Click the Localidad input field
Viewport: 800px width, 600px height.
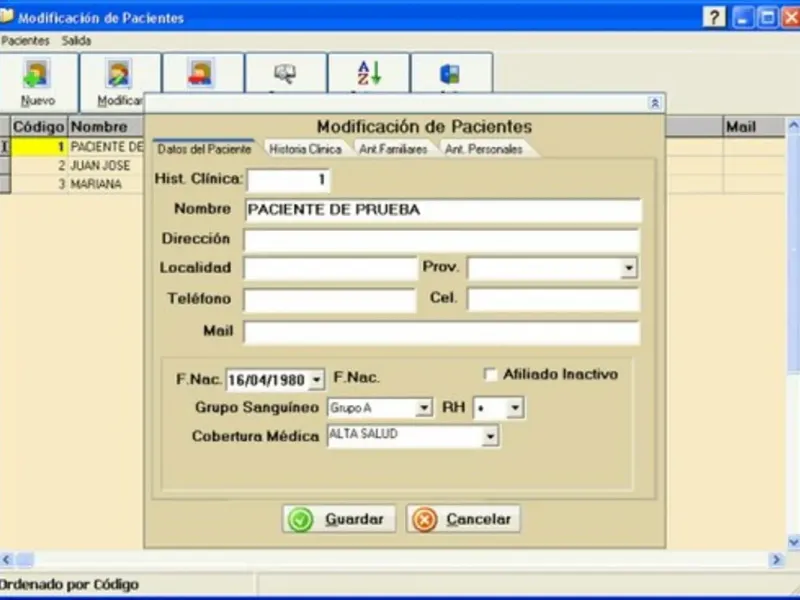pos(331,268)
